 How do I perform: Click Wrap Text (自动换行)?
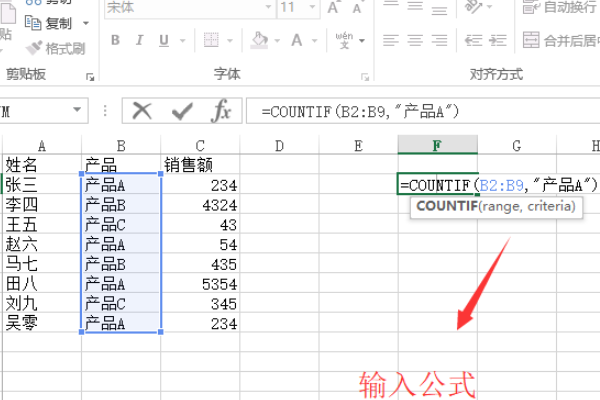click(x=561, y=7)
